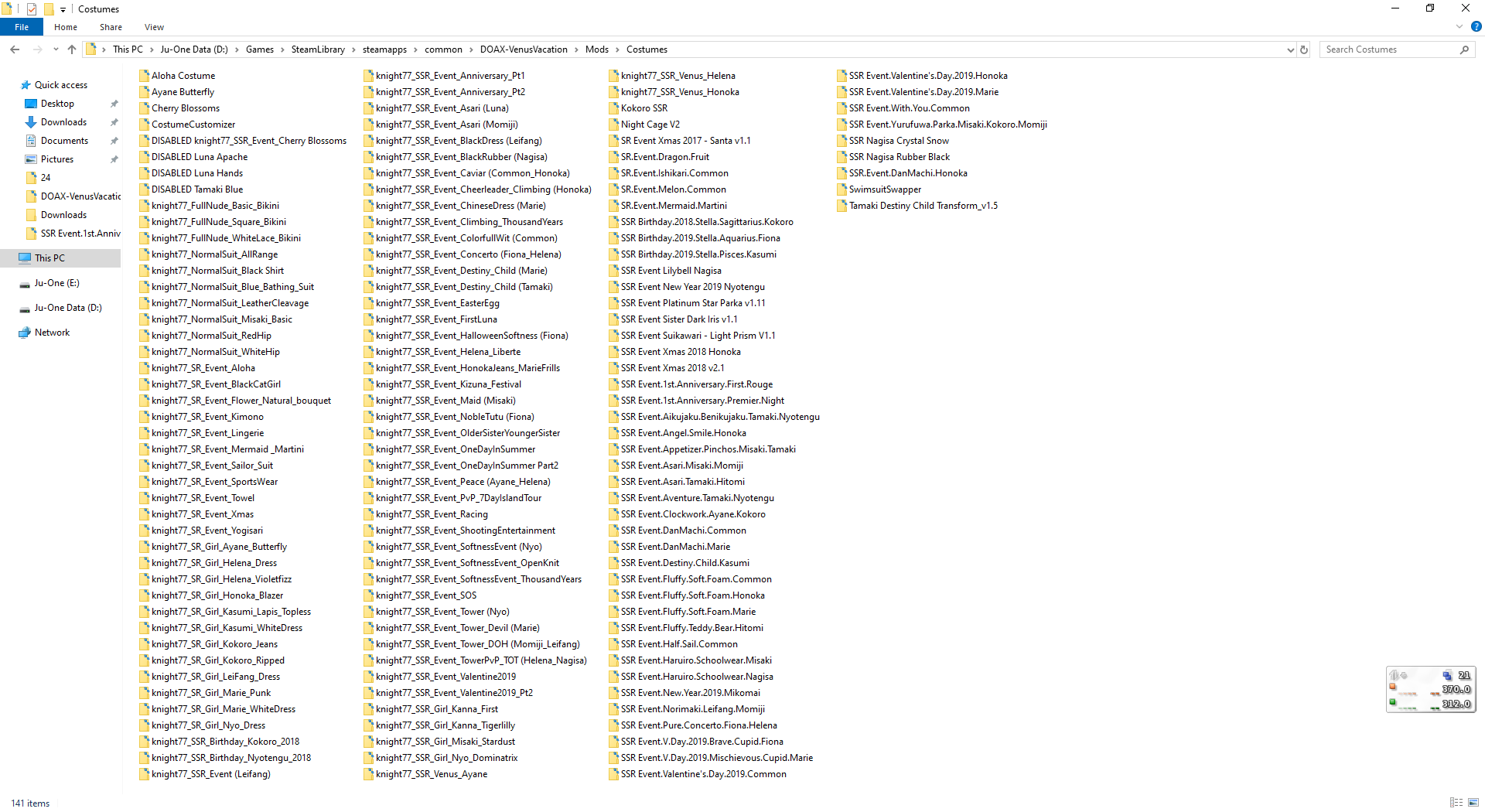Select folder name Tamaki Destiny Child Transform_v1.5
The height and width of the screenshot is (812, 1485).
(923, 206)
